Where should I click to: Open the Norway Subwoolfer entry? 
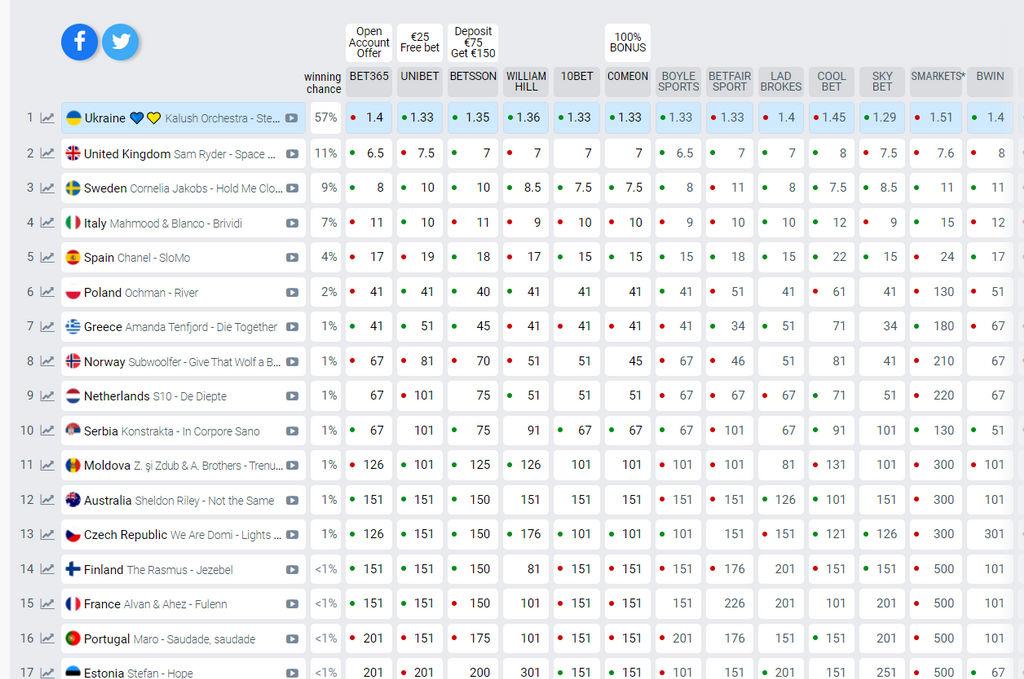(183, 361)
